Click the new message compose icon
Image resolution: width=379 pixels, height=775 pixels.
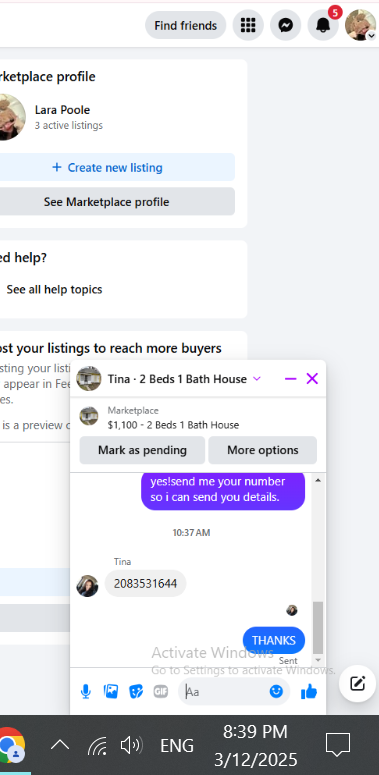(x=358, y=684)
